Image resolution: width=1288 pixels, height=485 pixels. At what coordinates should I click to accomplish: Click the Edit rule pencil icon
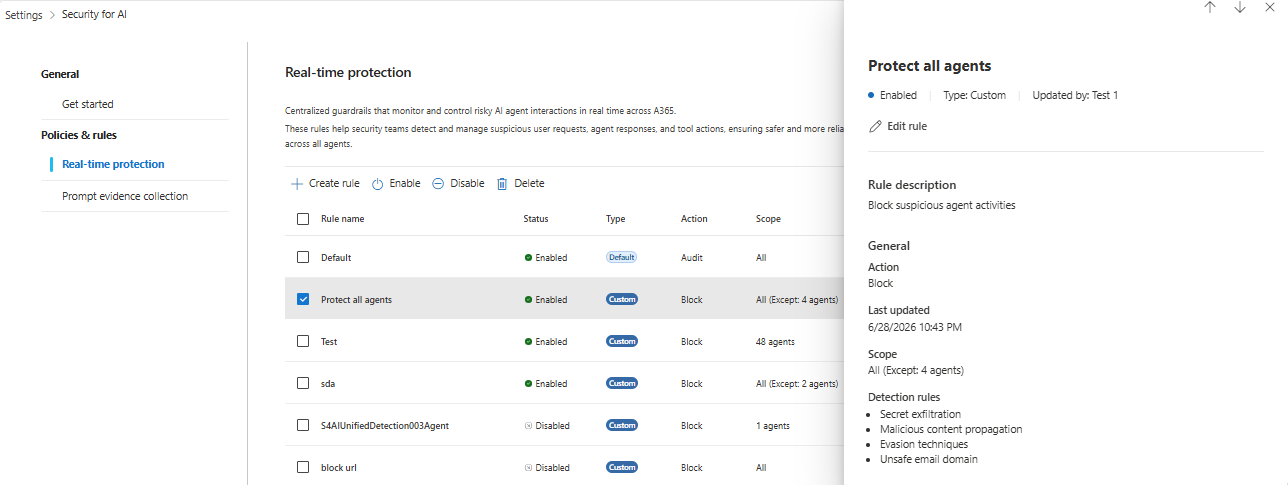[x=875, y=126]
